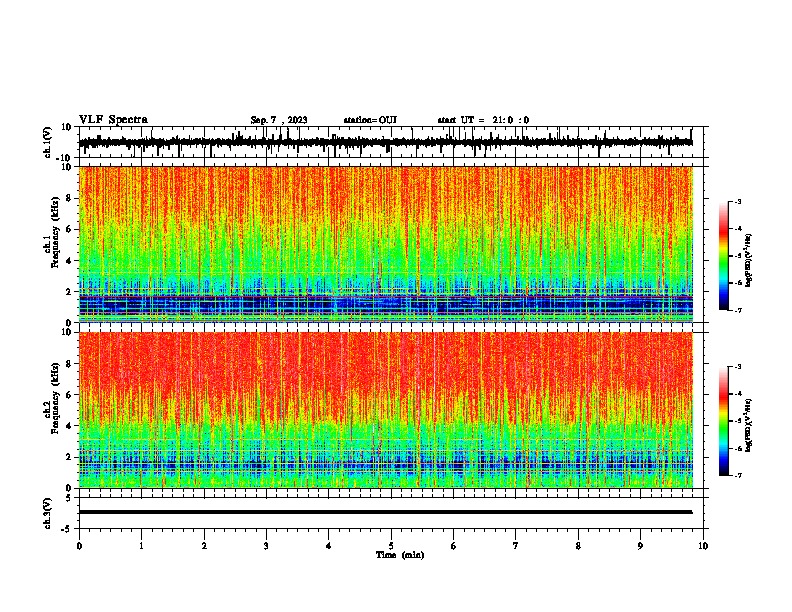This screenshot has height=612, width=792.
Task: Select the "start UT = 21:0 :0" text
Action: [x=483, y=120]
